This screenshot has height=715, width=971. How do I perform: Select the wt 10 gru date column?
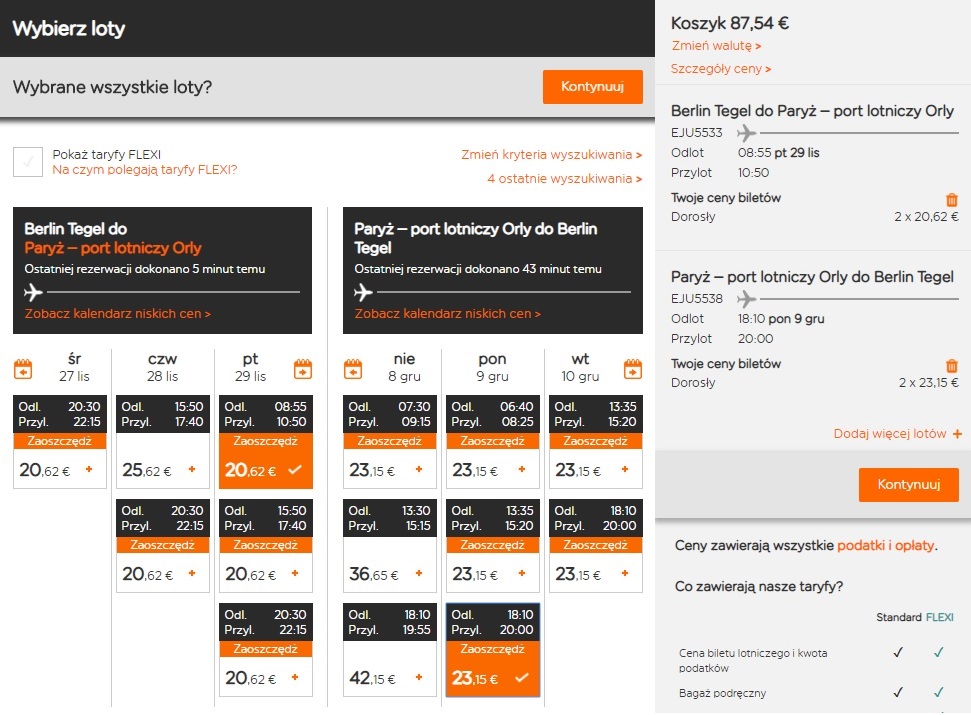(580, 367)
